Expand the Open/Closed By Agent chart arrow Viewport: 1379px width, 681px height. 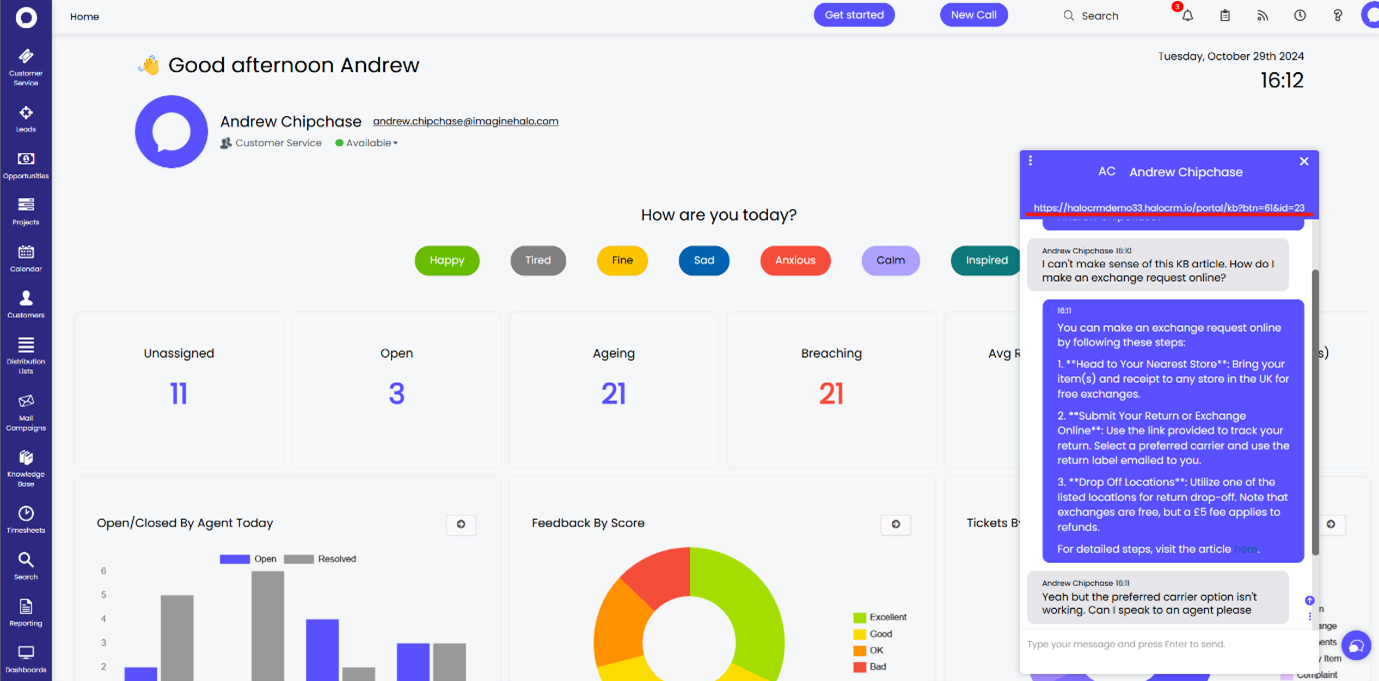461,524
